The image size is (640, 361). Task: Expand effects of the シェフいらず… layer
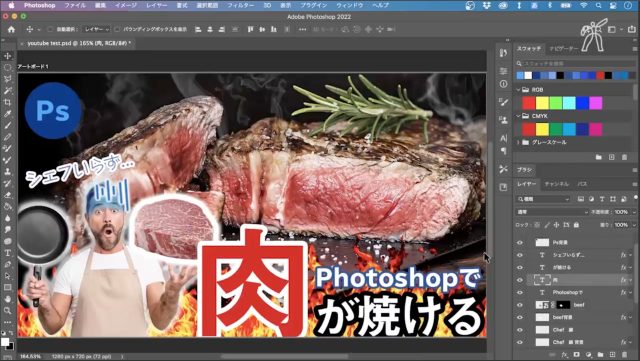pos(631,255)
